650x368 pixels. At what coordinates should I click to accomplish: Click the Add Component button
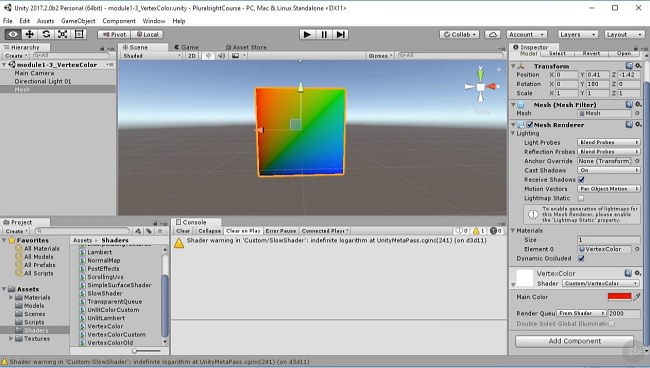(x=575, y=341)
